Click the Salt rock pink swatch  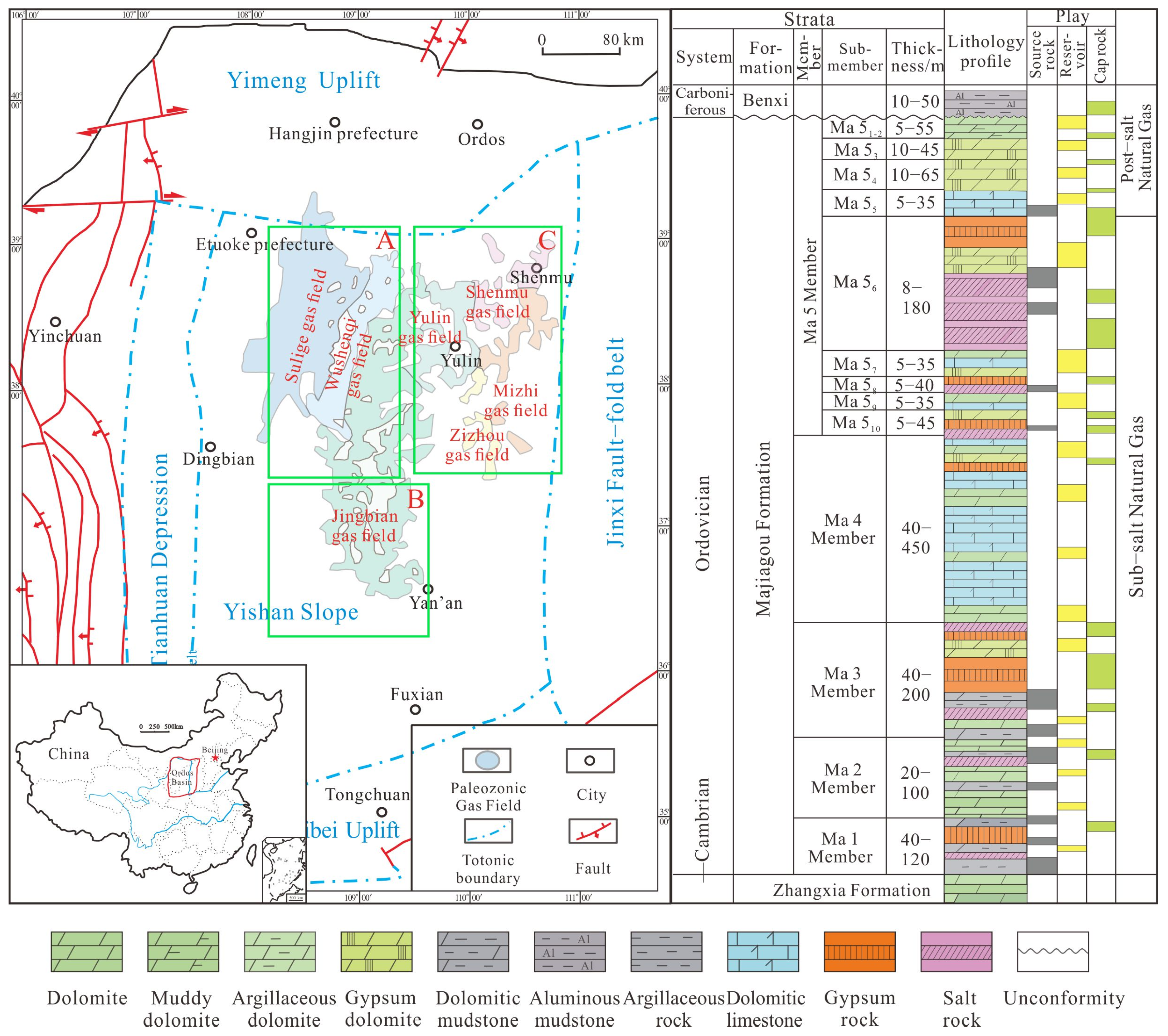tap(956, 952)
